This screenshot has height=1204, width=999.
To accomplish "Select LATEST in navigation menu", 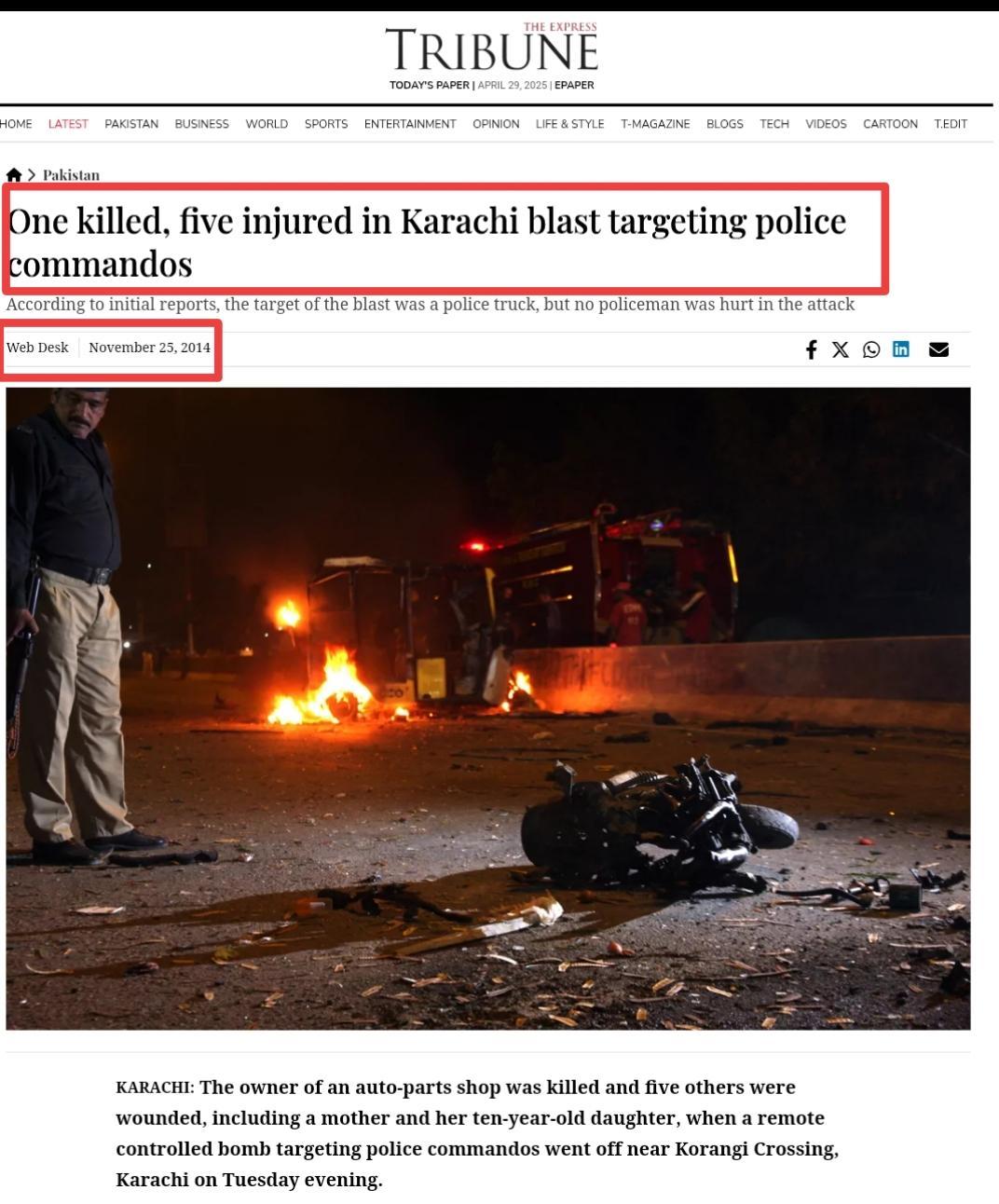I will pos(68,124).
